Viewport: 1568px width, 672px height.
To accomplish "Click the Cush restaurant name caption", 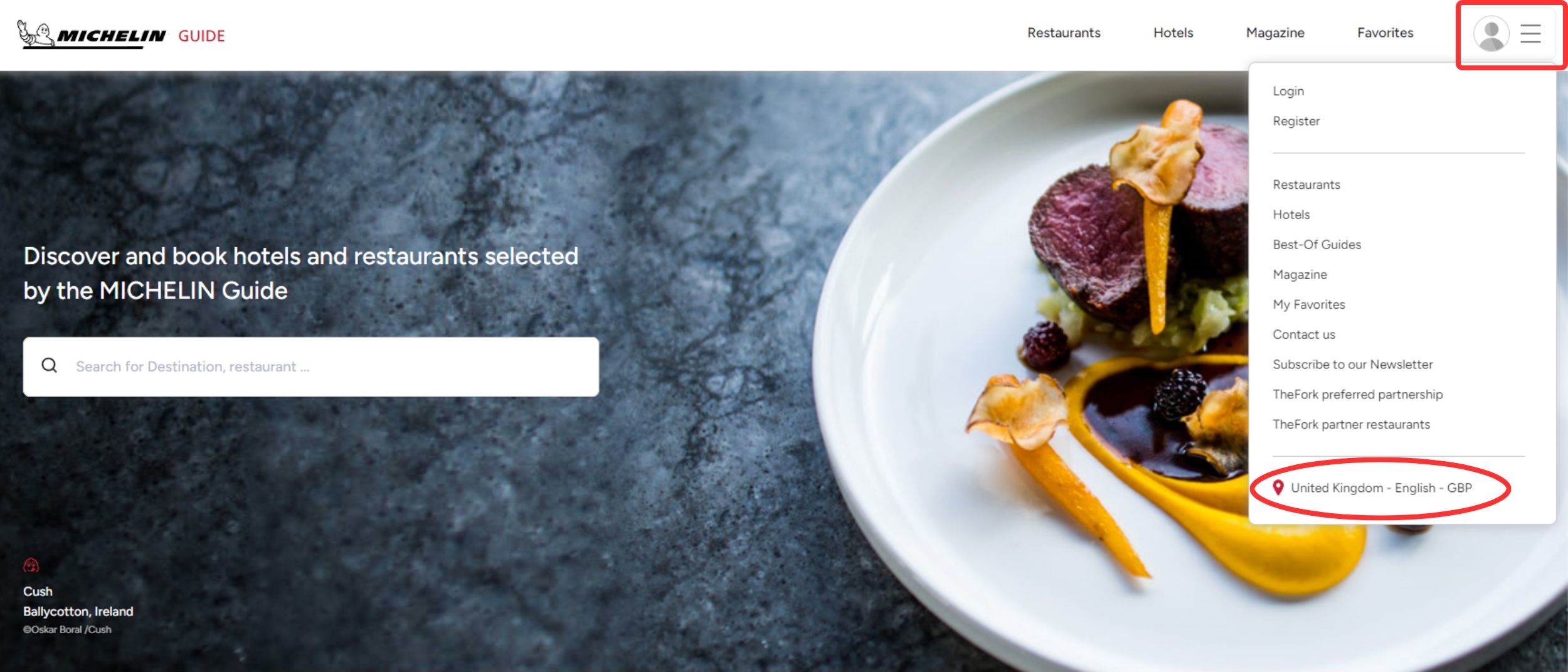I will tap(38, 591).
